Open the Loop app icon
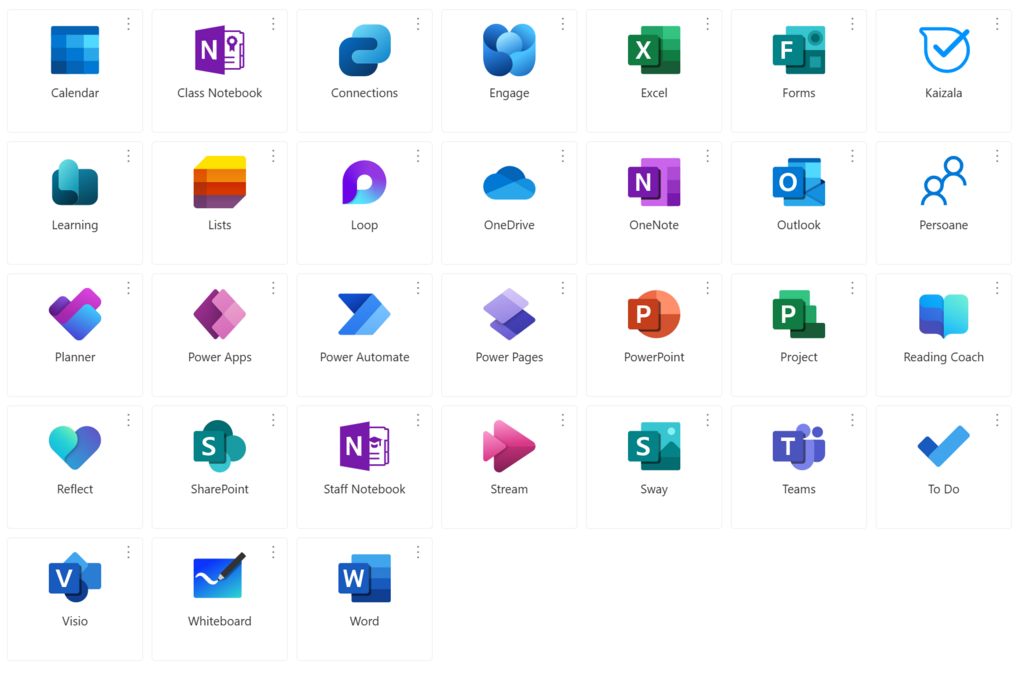Screen dimensions: 1024x690 [364, 182]
